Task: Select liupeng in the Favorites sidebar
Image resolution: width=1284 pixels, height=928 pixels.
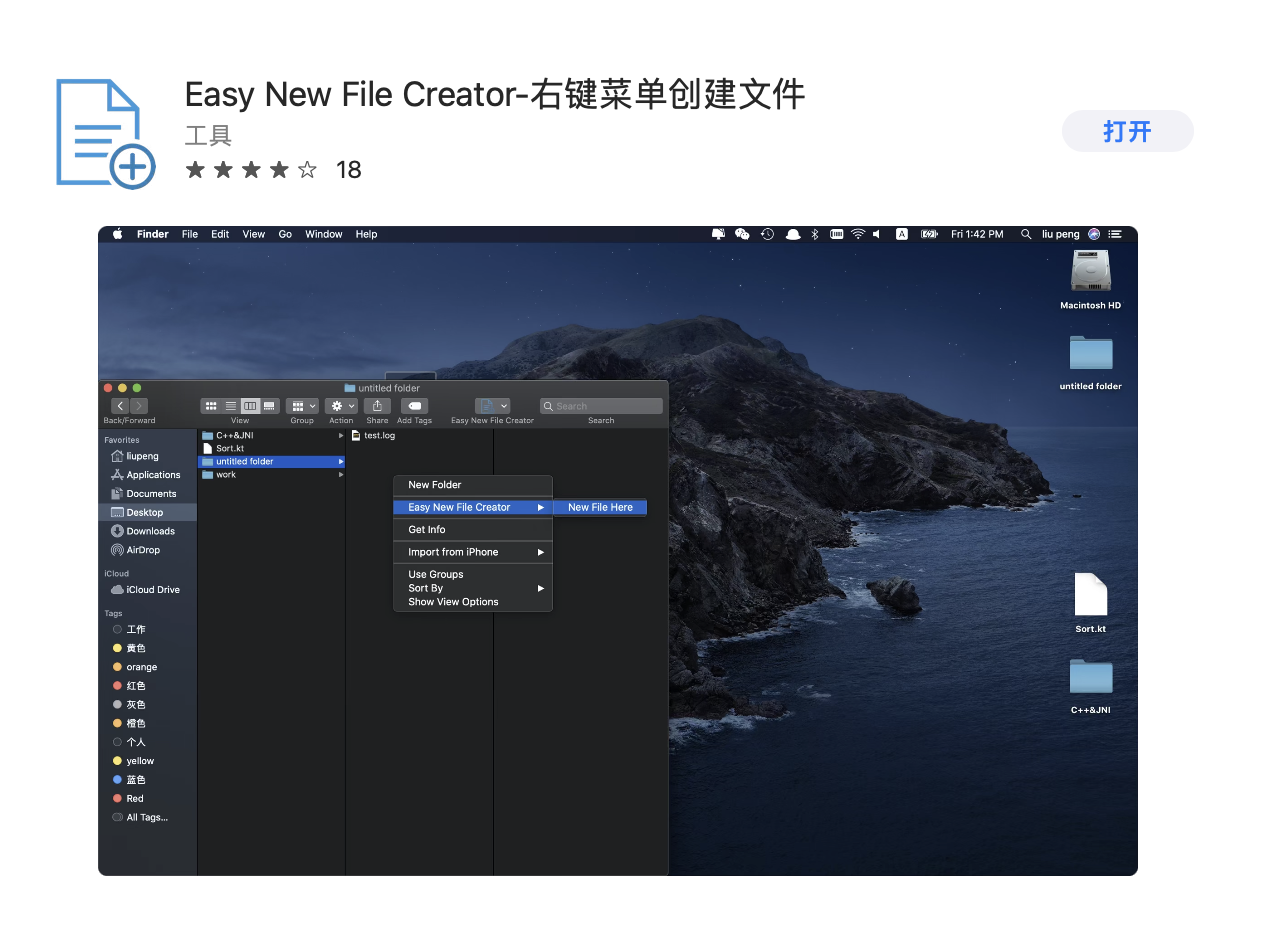Action: tap(148, 456)
